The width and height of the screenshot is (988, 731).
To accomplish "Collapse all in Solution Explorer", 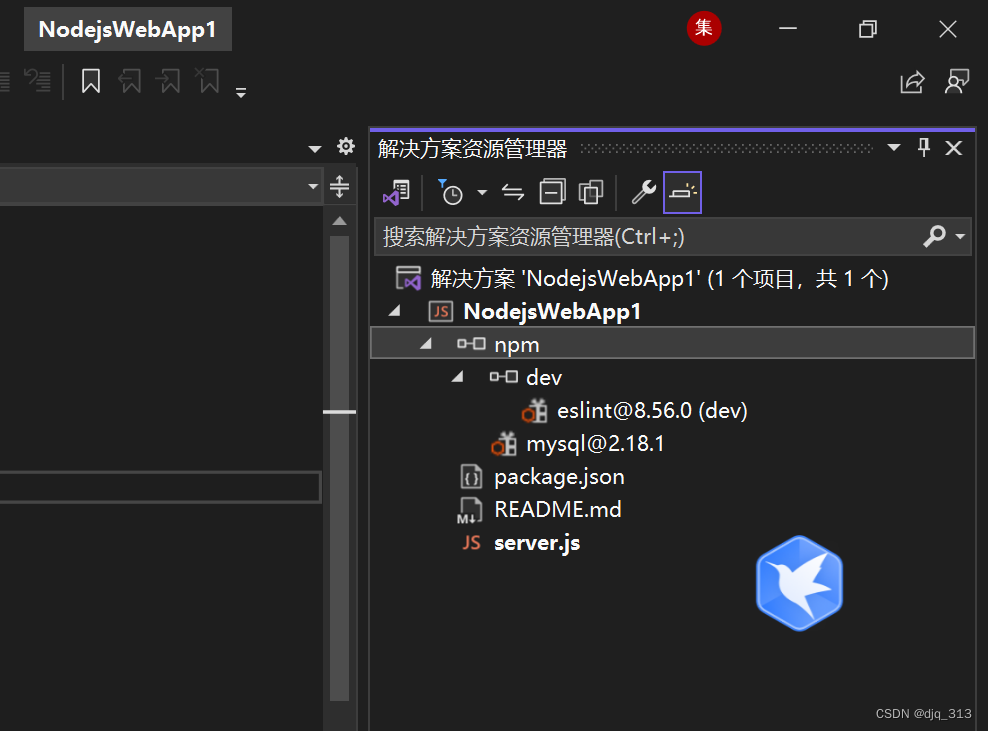I will tap(553, 192).
